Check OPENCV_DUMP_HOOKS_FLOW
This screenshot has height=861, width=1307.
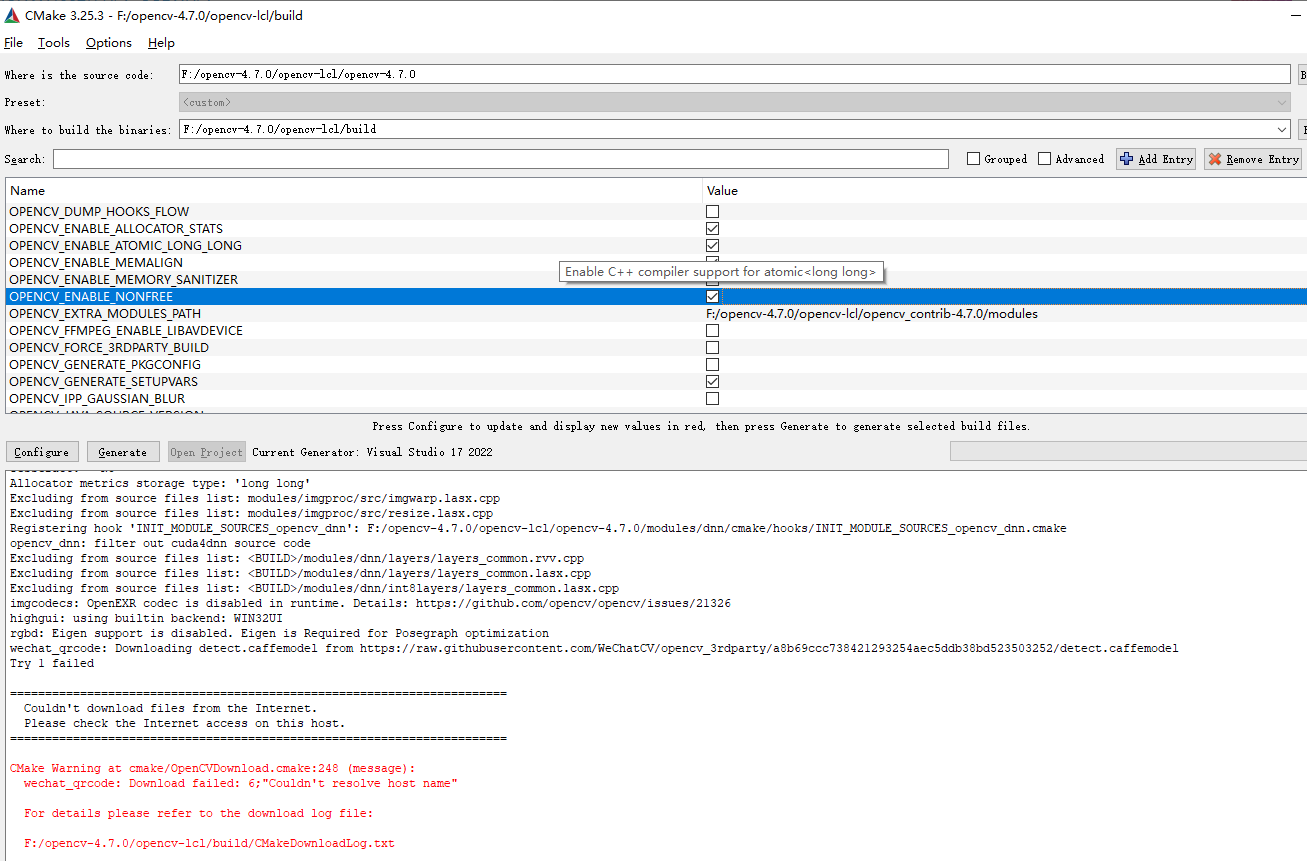712,211
